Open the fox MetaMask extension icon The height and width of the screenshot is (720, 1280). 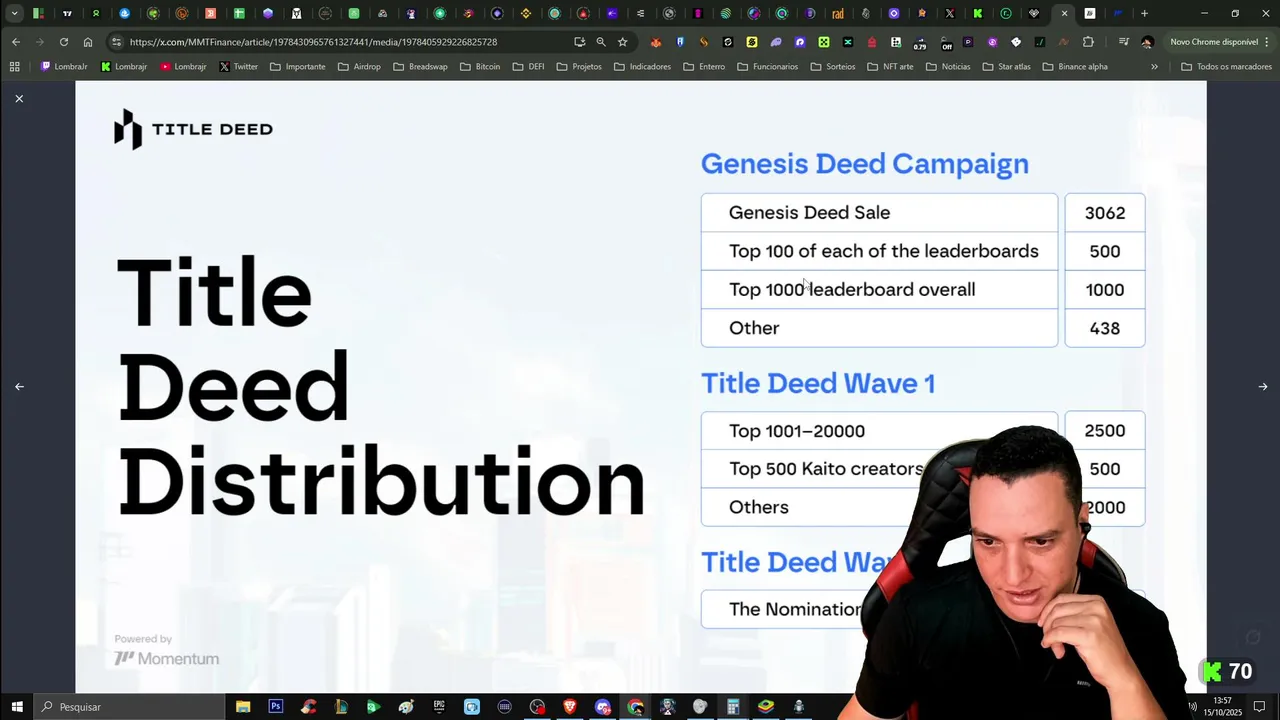(656, 42)
